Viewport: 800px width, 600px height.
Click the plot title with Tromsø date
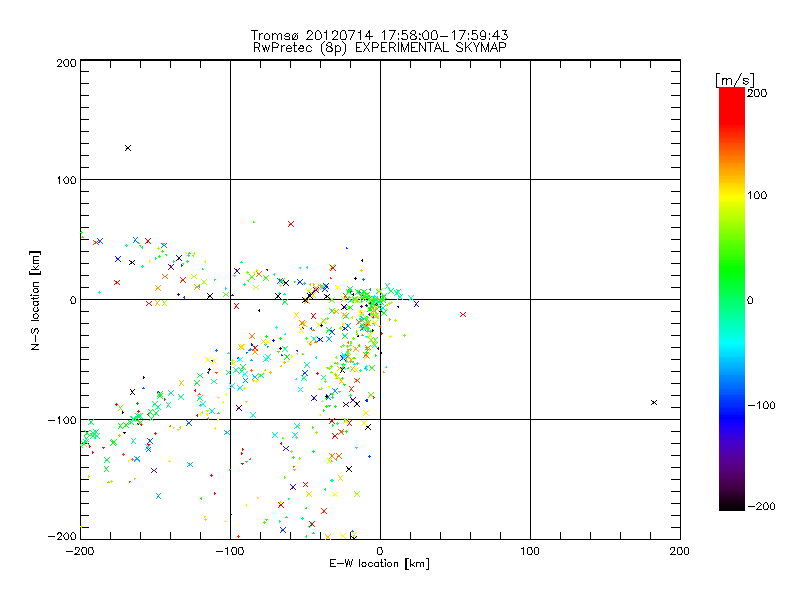(x=380, y=35)
